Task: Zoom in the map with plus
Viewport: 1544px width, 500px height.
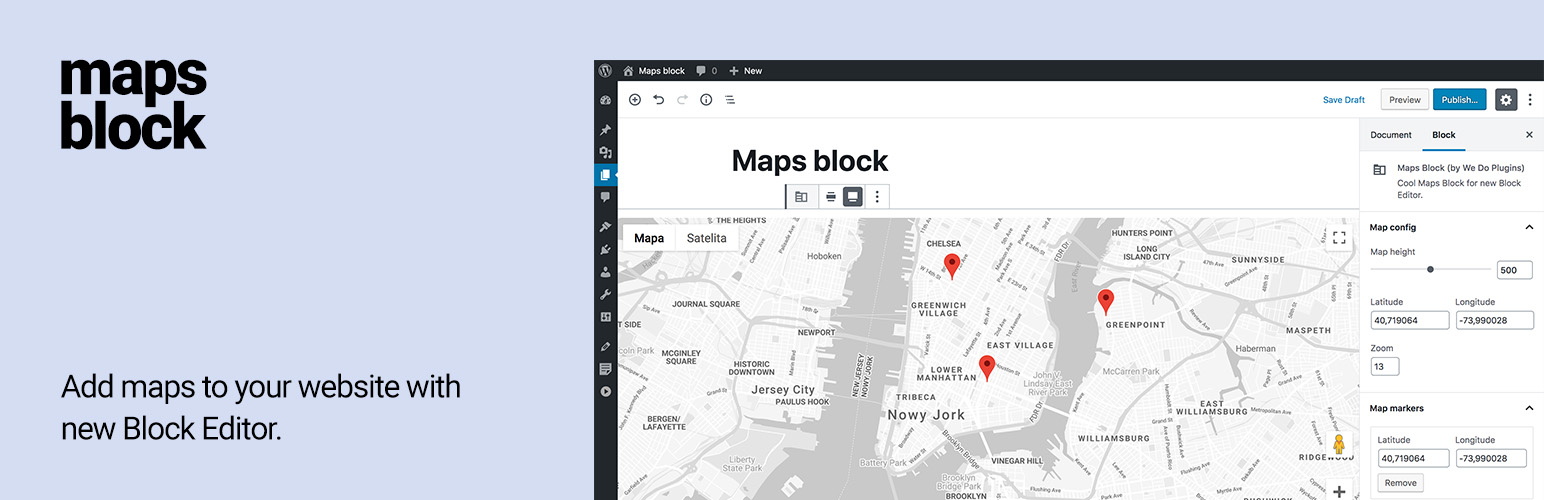Action: (x=1339, y=491)
